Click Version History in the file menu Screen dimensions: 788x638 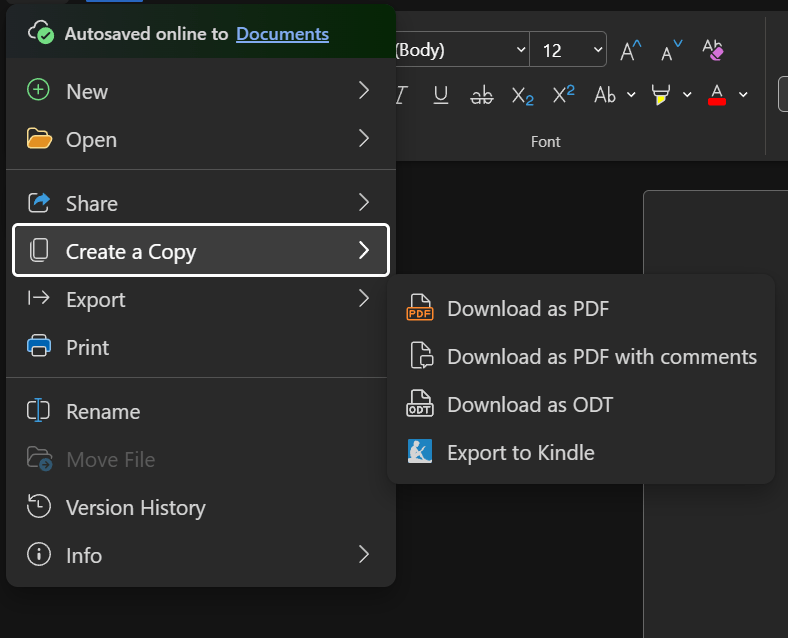(x=135, y=508)
